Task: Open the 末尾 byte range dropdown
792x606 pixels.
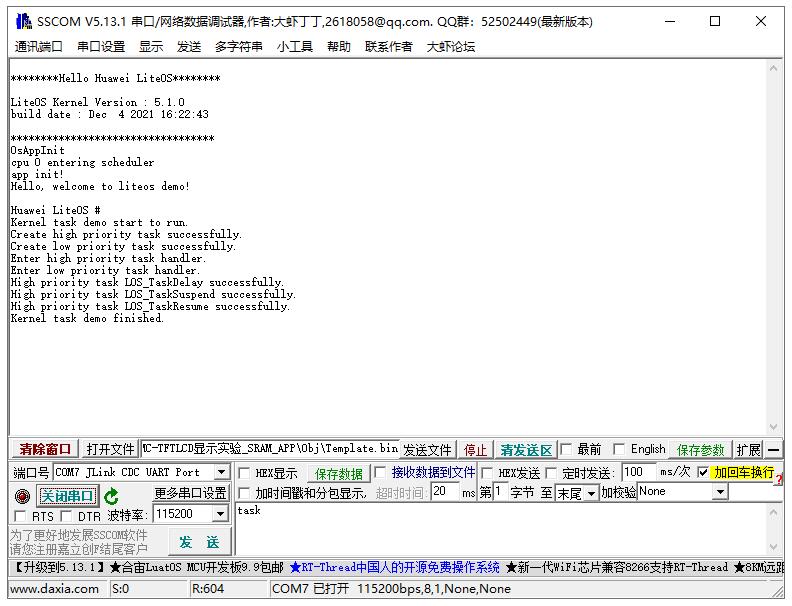Action: (591, 493)
